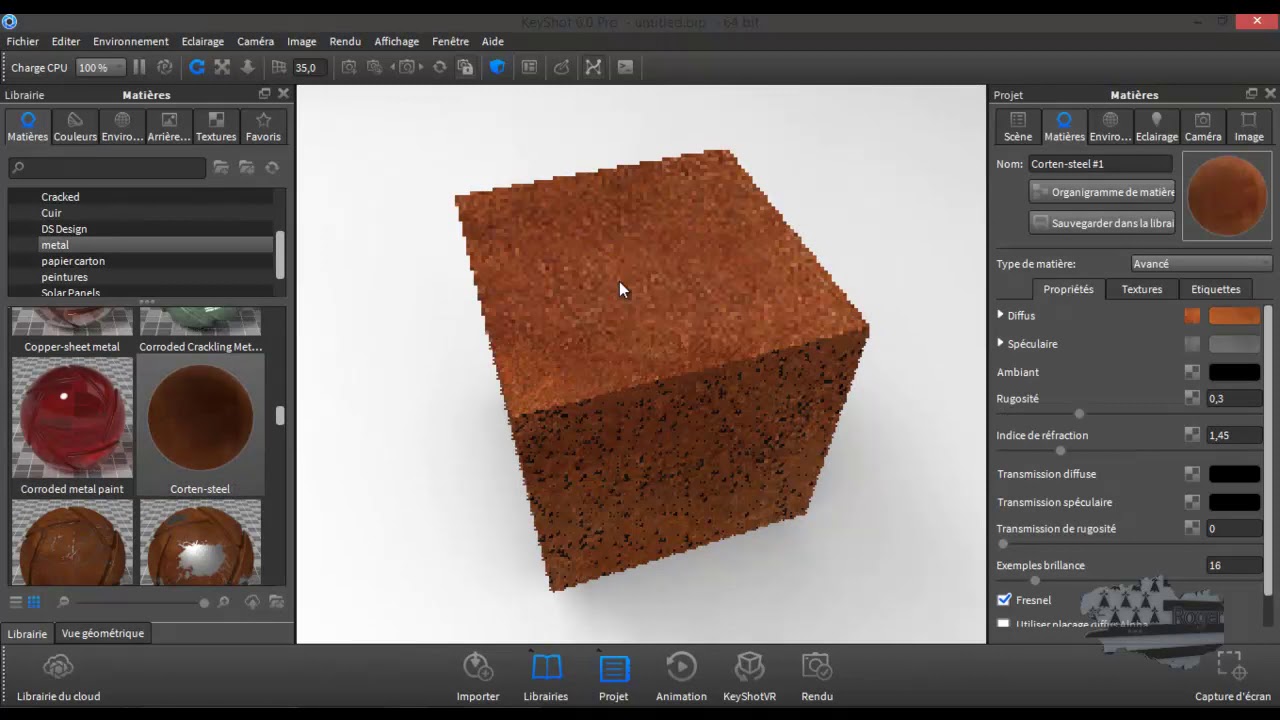Toggle the blue cube geometry view icon
Image resolution: width=1280 pixels, height=720 pixels.
(x=497, y=67)
